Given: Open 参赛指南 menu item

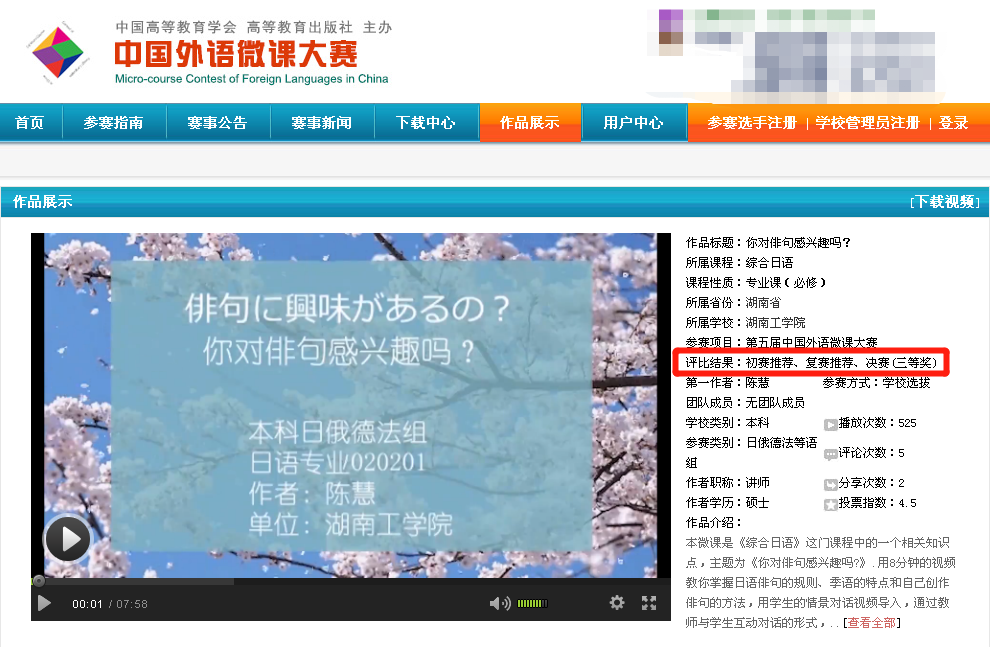Looking at the screenshot, I should (113, 122).
